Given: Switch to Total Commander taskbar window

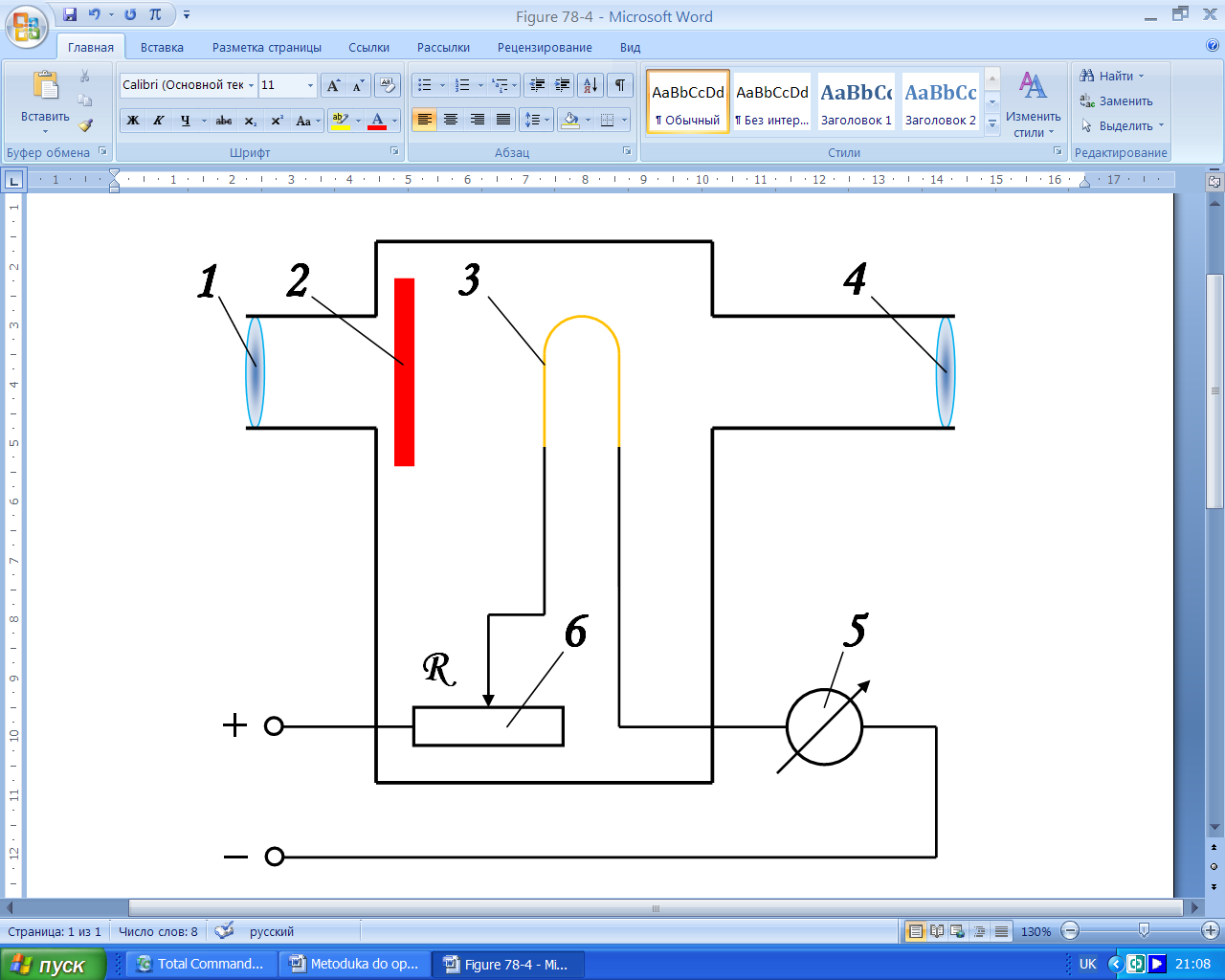Looking at the screenshot, I should (200, 964).
